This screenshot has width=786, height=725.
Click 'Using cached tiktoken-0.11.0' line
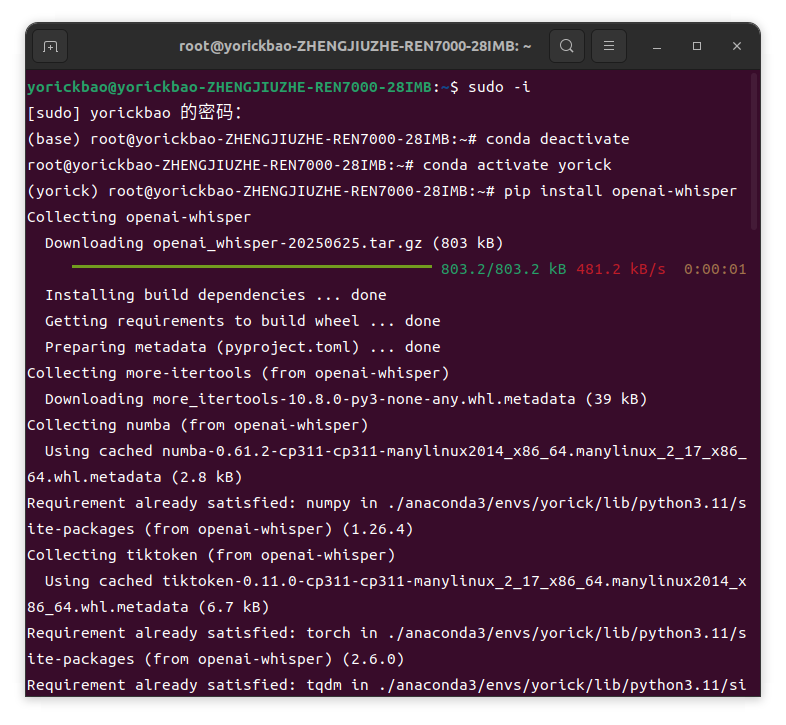tap(387, 594)
